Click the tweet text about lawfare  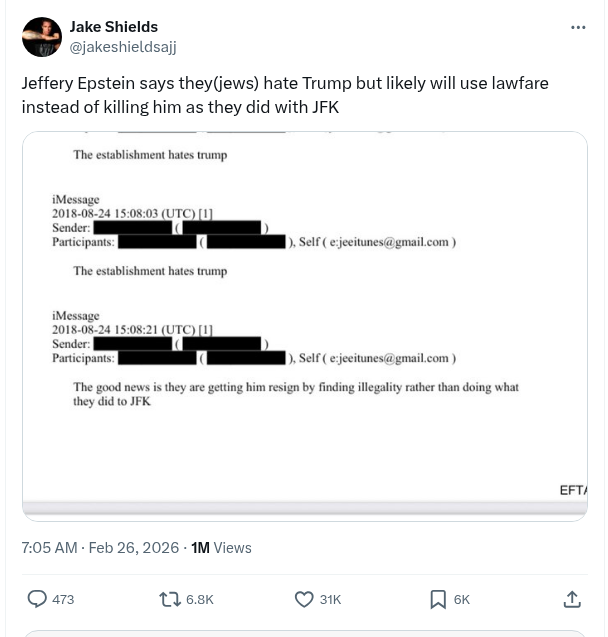[285, 94]
